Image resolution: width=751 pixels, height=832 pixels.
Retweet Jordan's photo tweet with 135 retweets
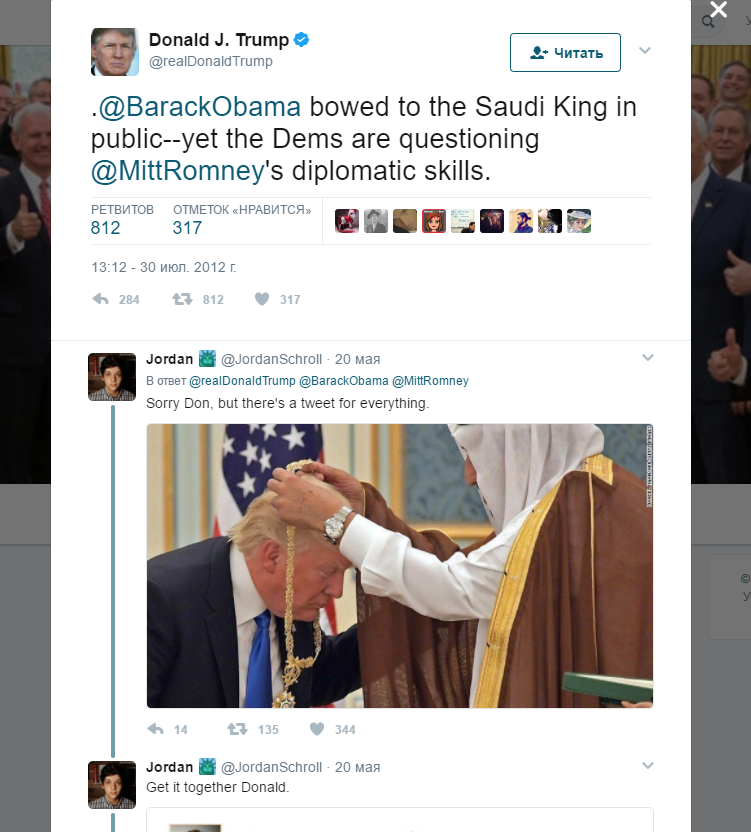237,729
